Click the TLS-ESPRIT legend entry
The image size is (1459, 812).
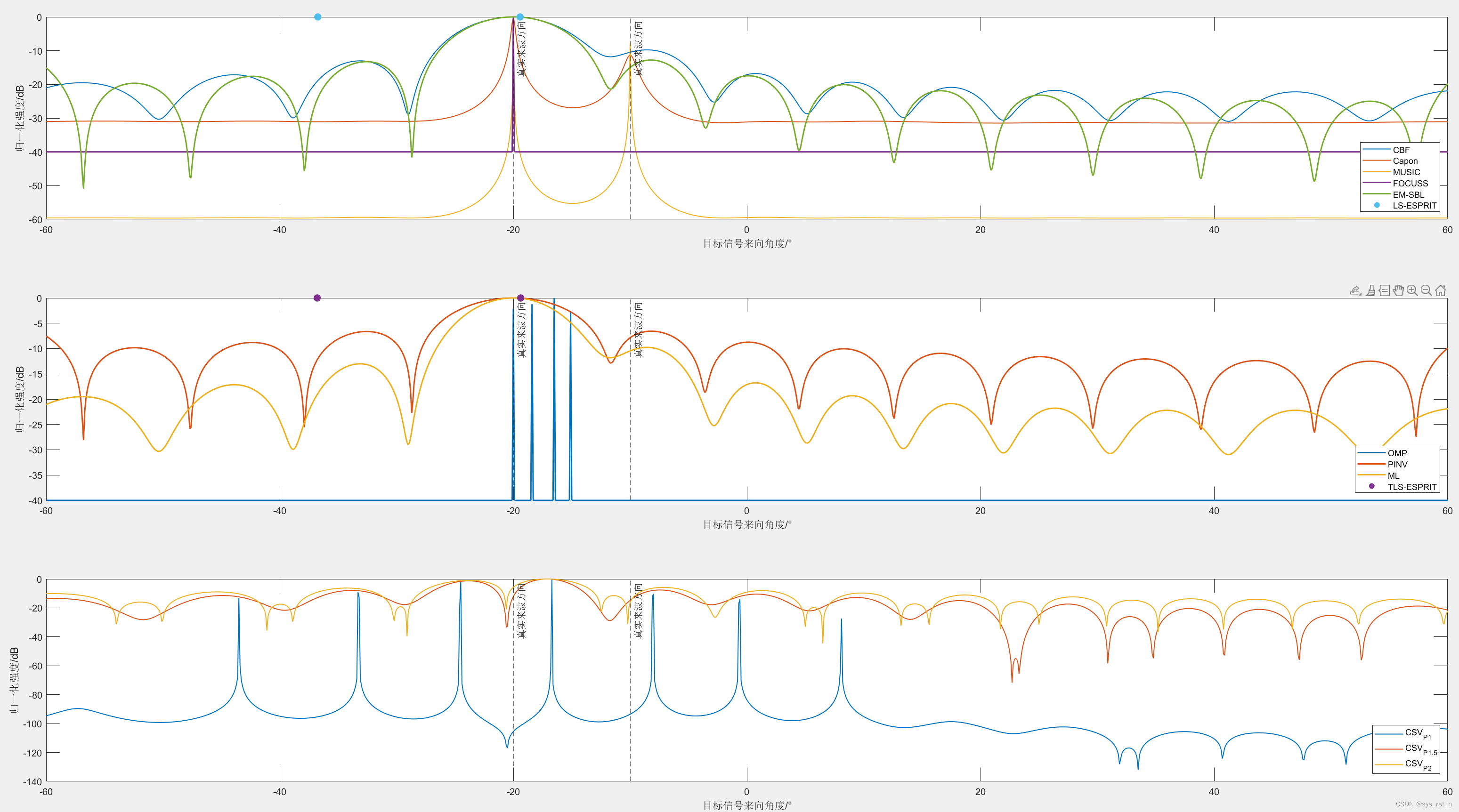pos(1411,487)
